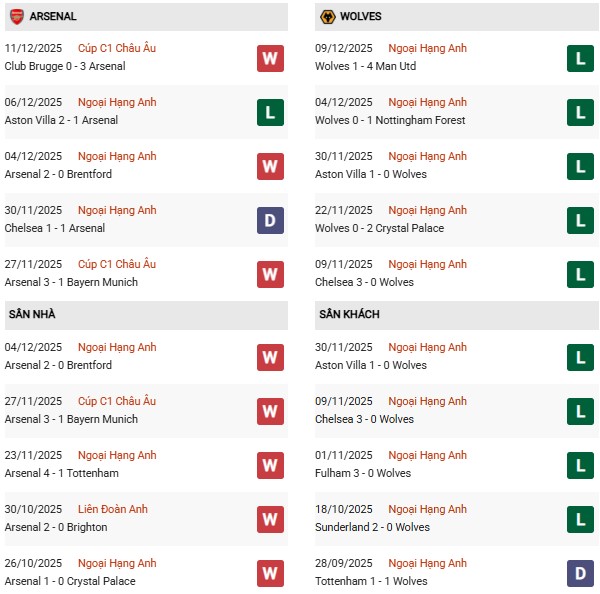This screenshot has height=594, width=600.
Task: Click D badge for Tottenham 1-1 Wolves
Action: click(x=580, y=573)
